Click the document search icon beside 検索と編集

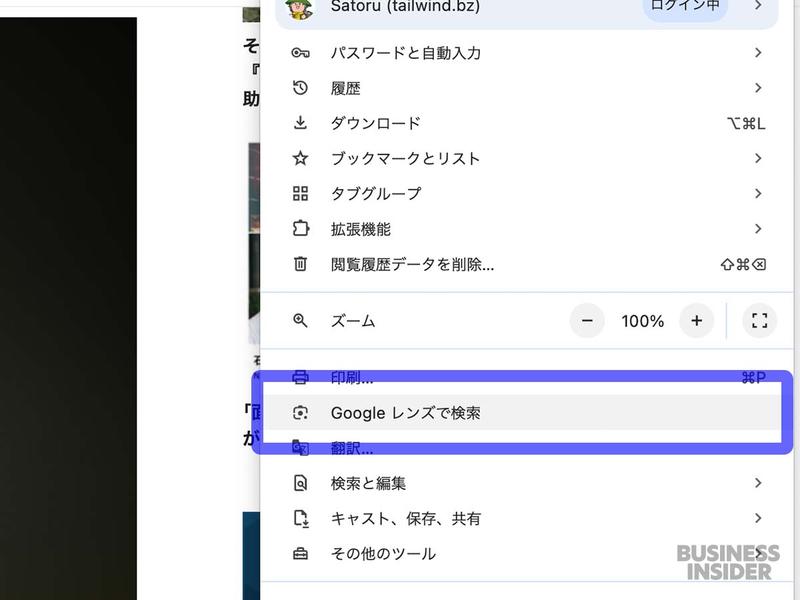coord(300,483)
